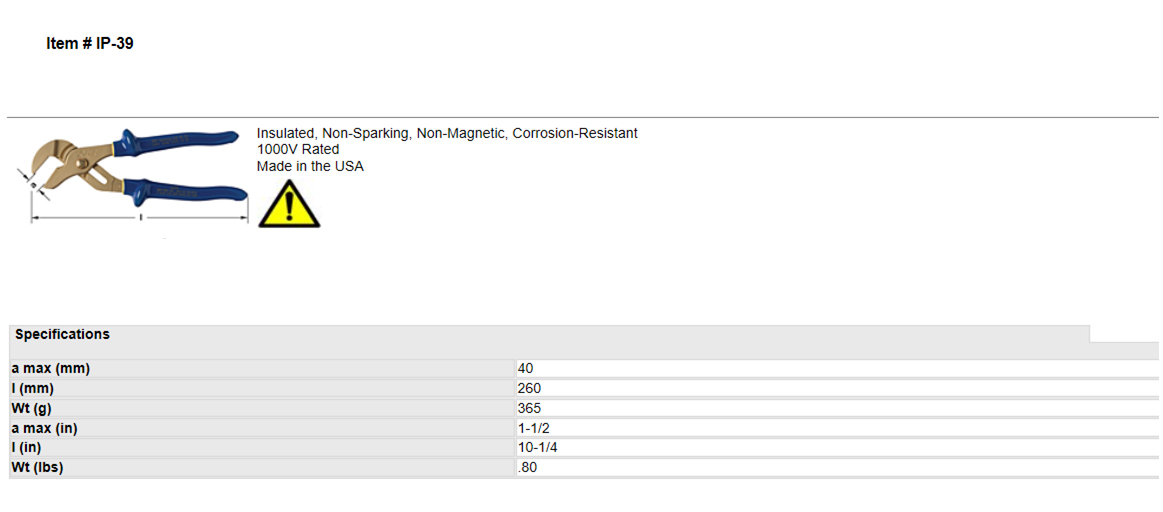The image size is (1163, 512).
Task: Select the 365 weight value
Action: pyautogui.click(x=530, y=409)
